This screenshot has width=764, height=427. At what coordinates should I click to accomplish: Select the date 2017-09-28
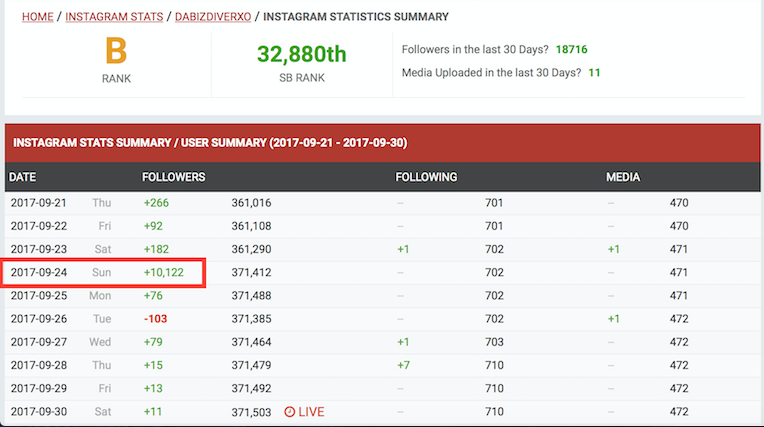[38, 365]
